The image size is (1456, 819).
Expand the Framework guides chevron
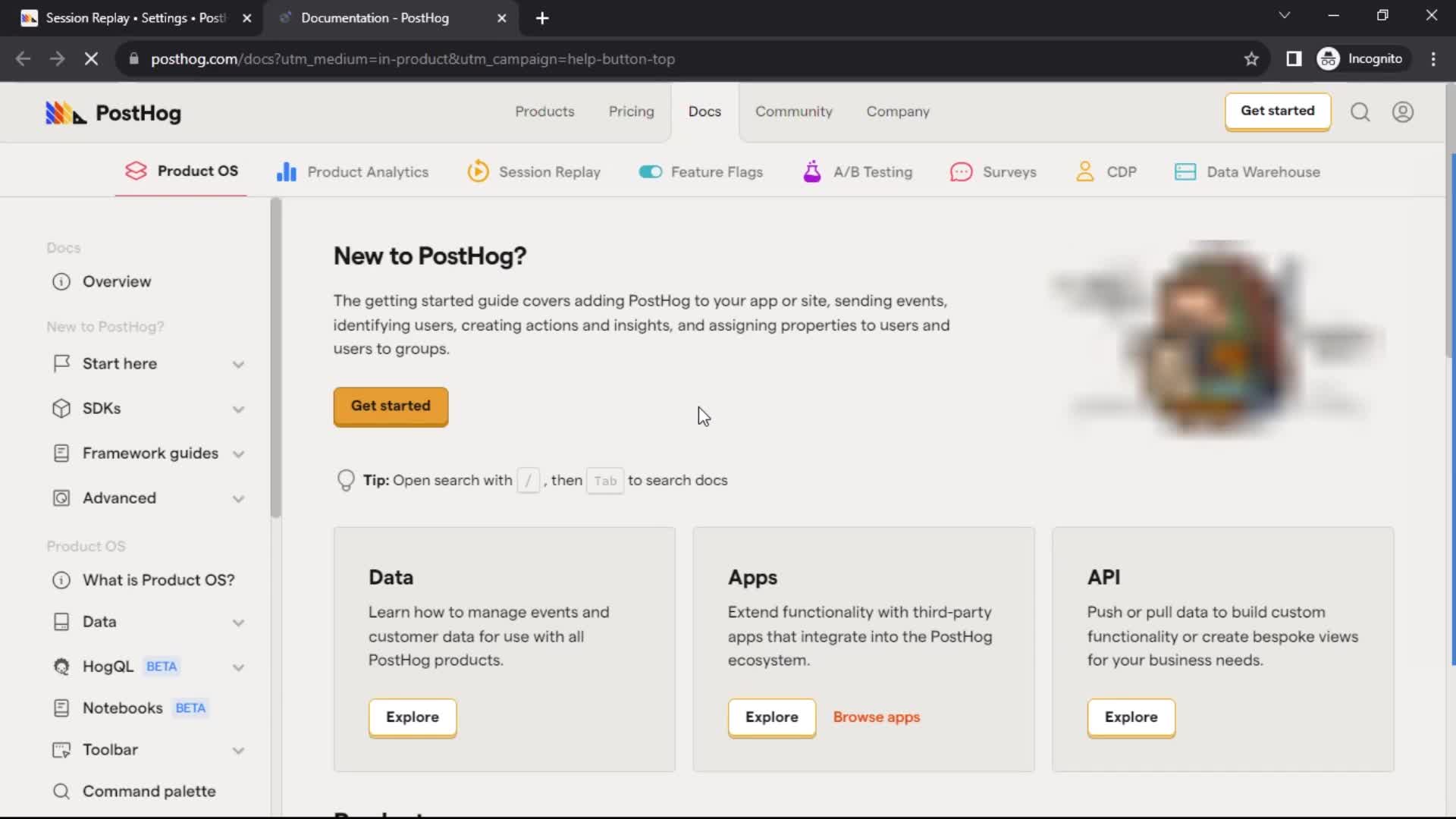coord(238,454)
